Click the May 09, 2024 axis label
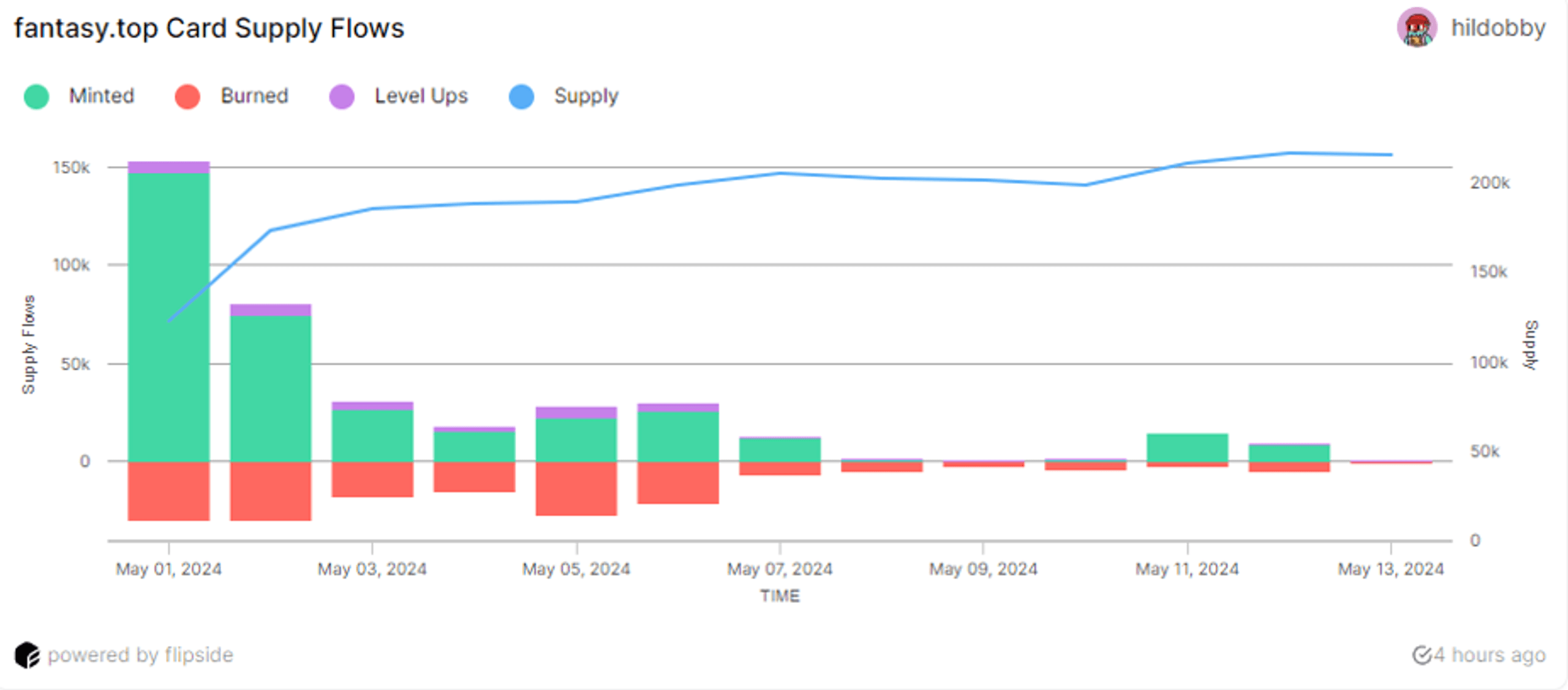This screenshot has width=1568, height=690. (x=984, y=569)
